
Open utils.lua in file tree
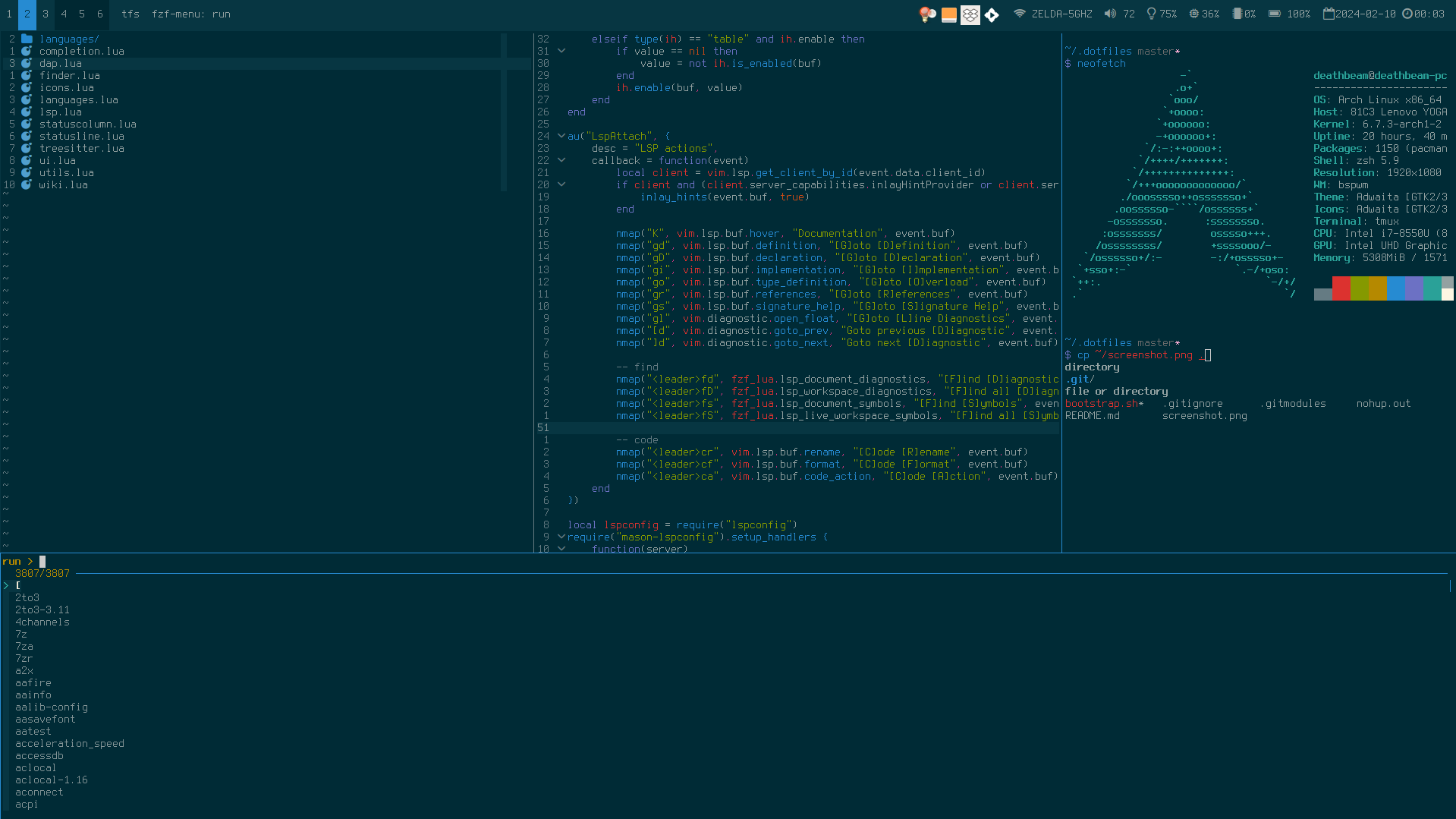67,172
